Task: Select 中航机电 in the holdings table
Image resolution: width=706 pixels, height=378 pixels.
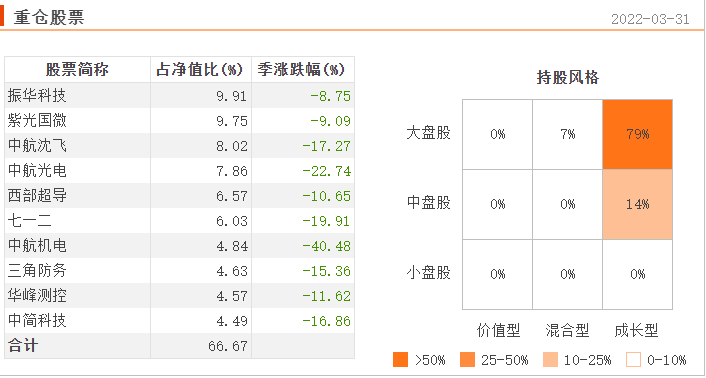Action: tap(37, 246)
